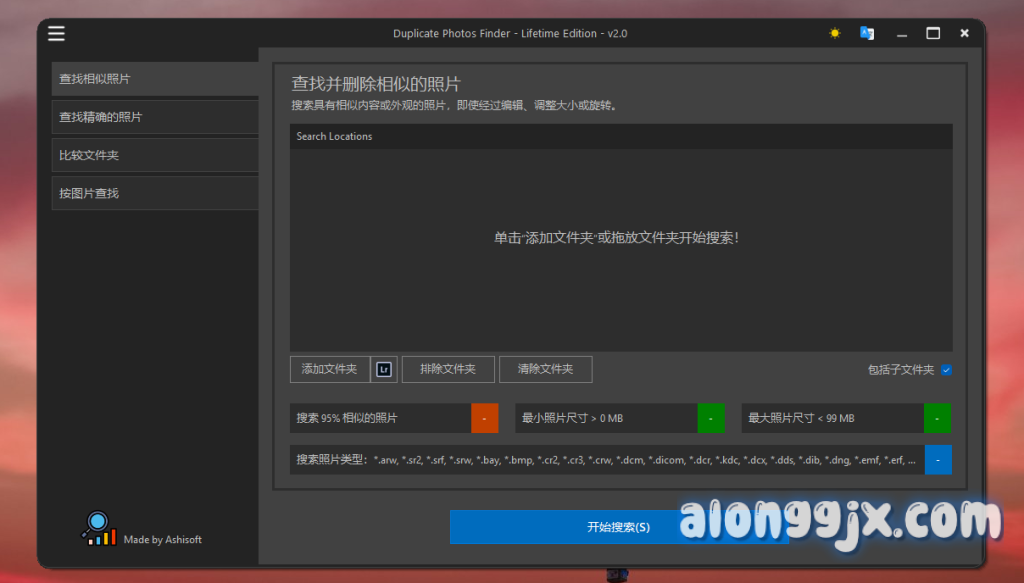Expand the orange similarity percentage control

point(484,418)
